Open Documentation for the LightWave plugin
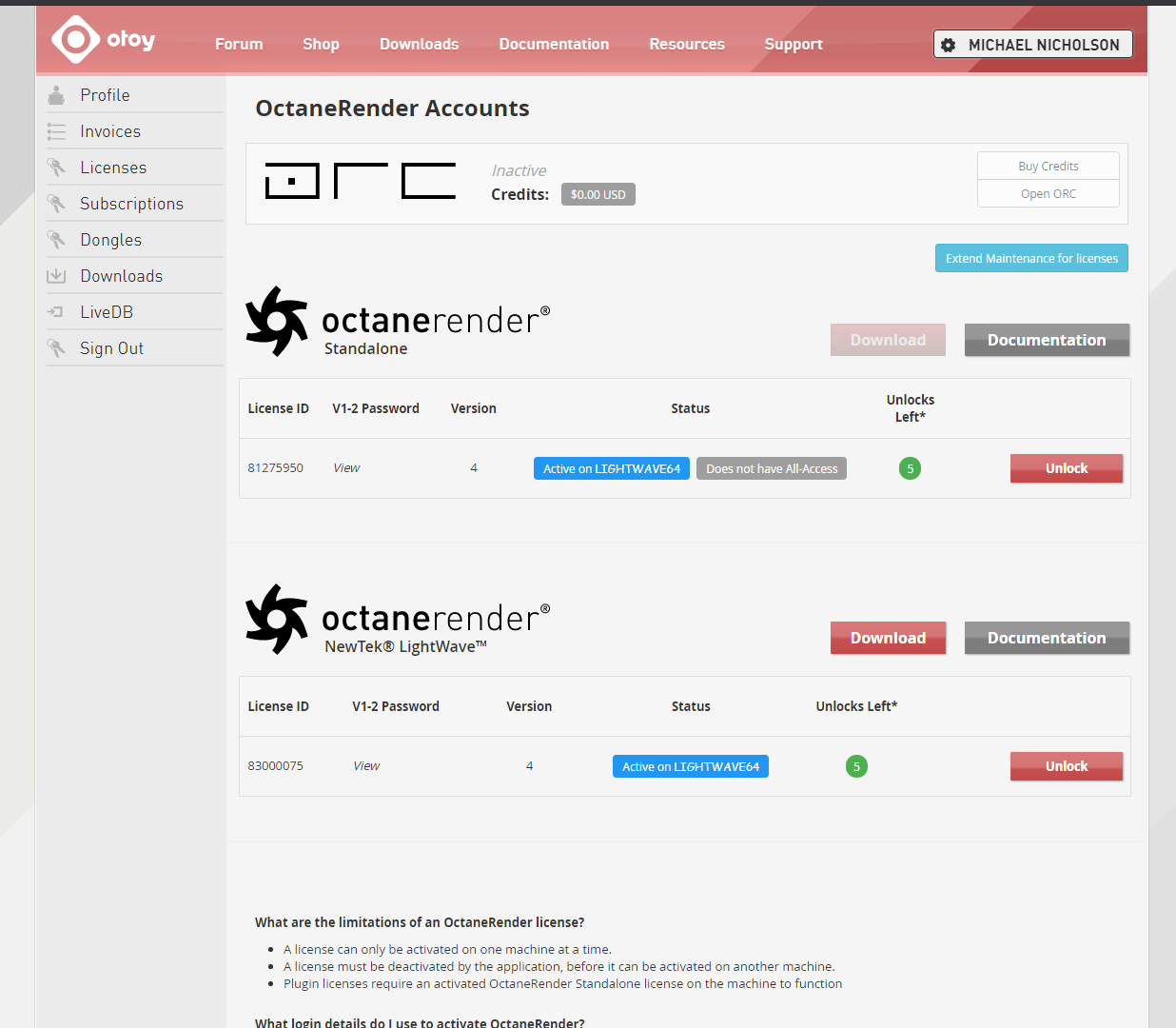Viewport: 1176px width, 1028px height. tap(1047, 638)
